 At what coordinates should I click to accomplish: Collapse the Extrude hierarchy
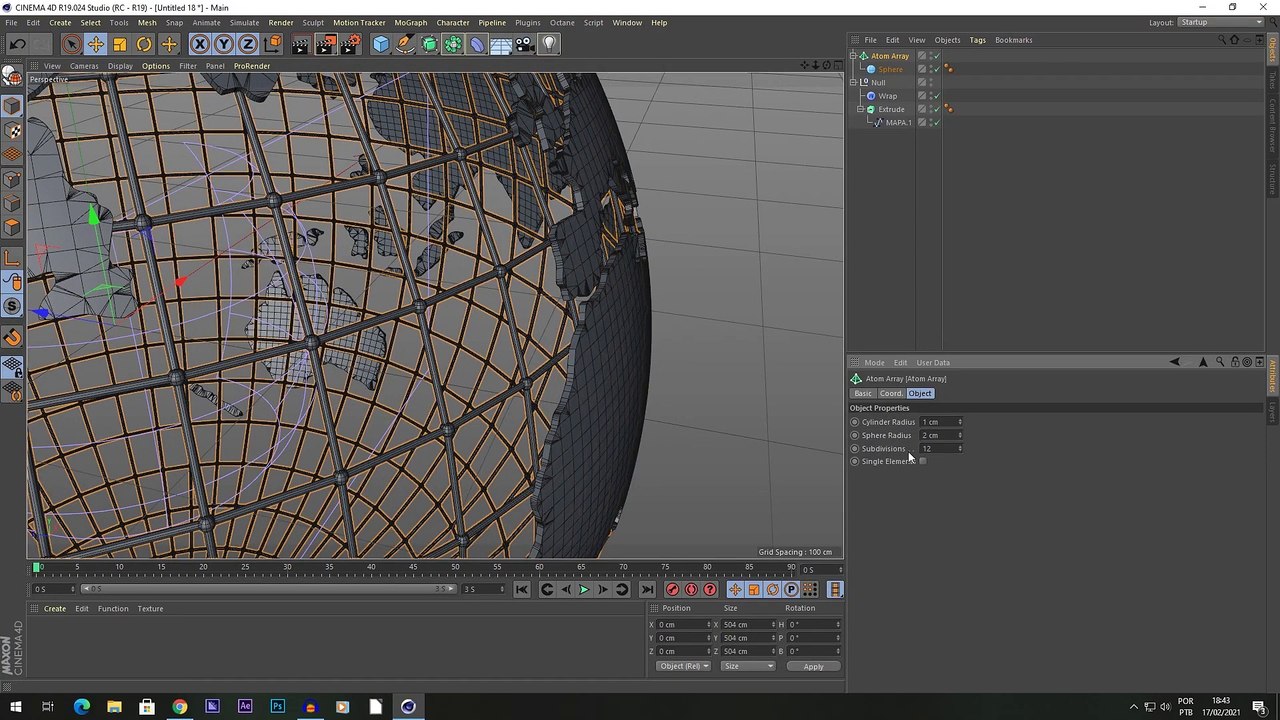click(x=860, y=109)
